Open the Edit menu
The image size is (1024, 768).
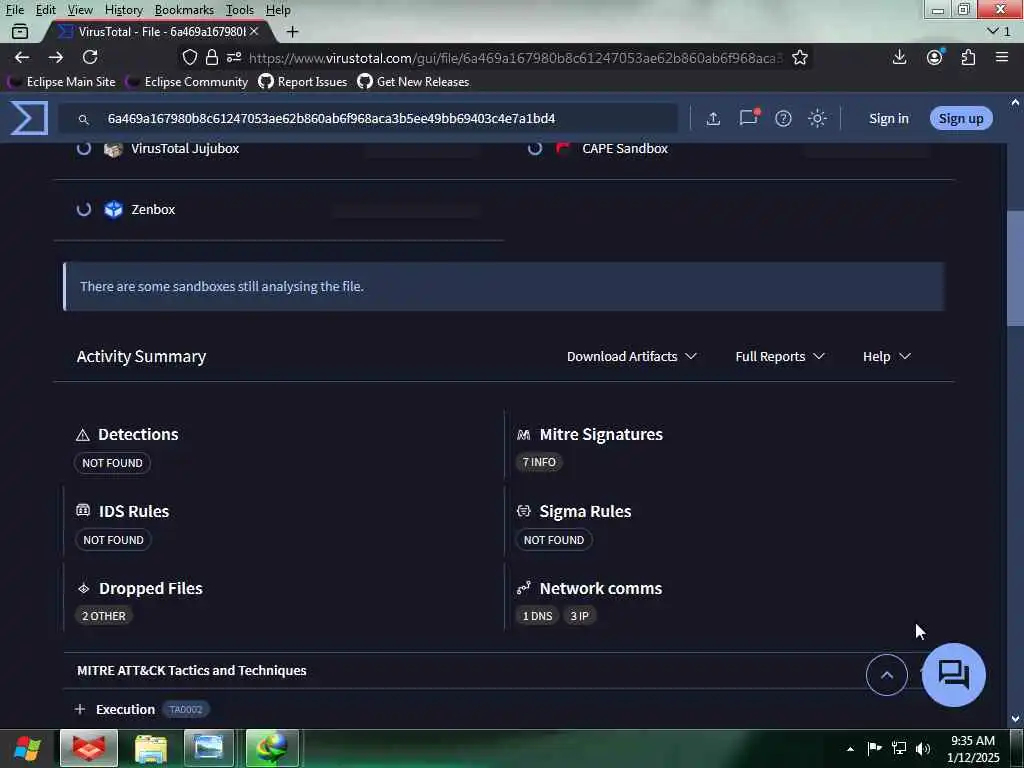[46, 10]
